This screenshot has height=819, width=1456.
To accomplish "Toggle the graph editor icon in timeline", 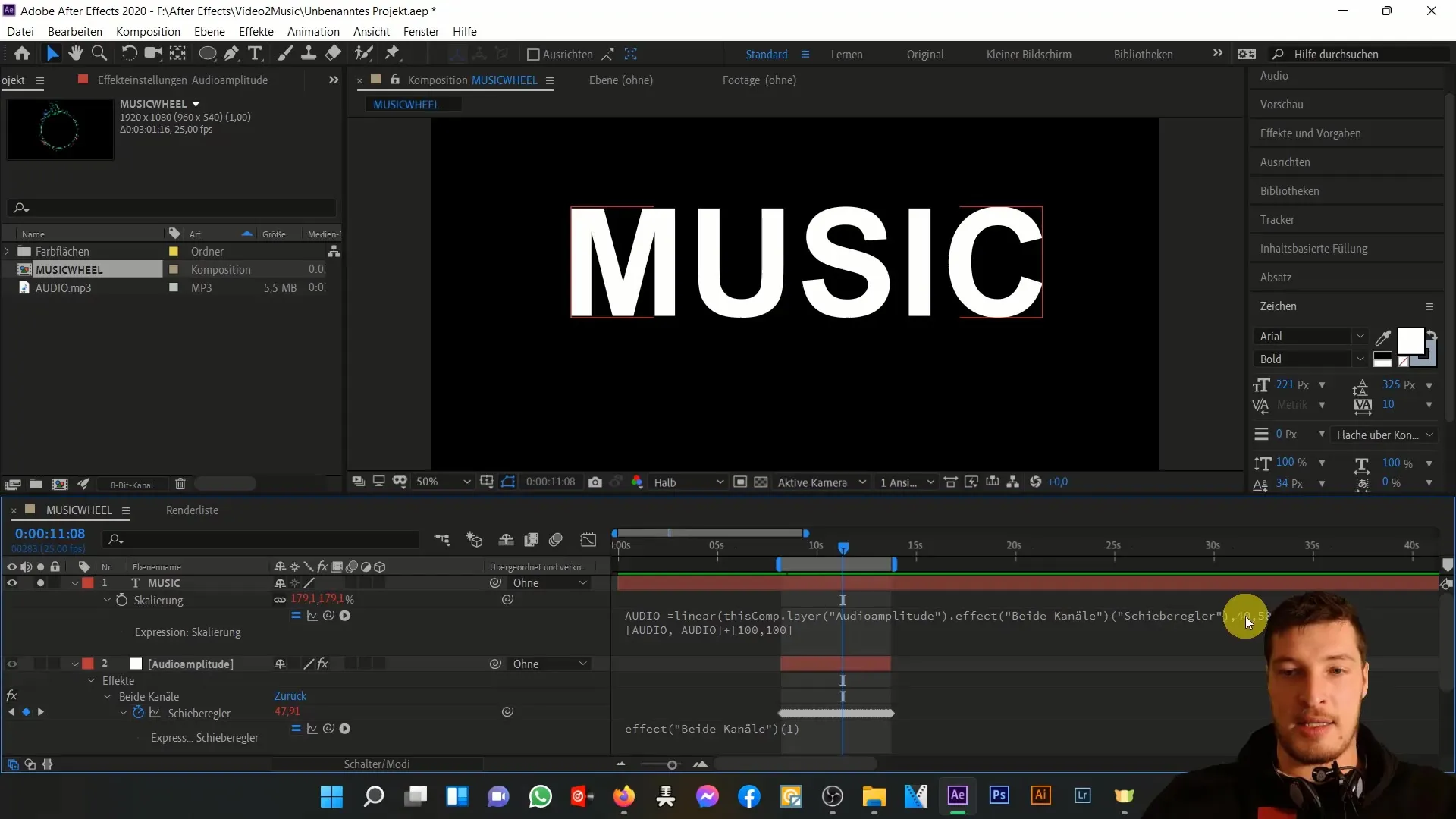I will pos(588,539).
